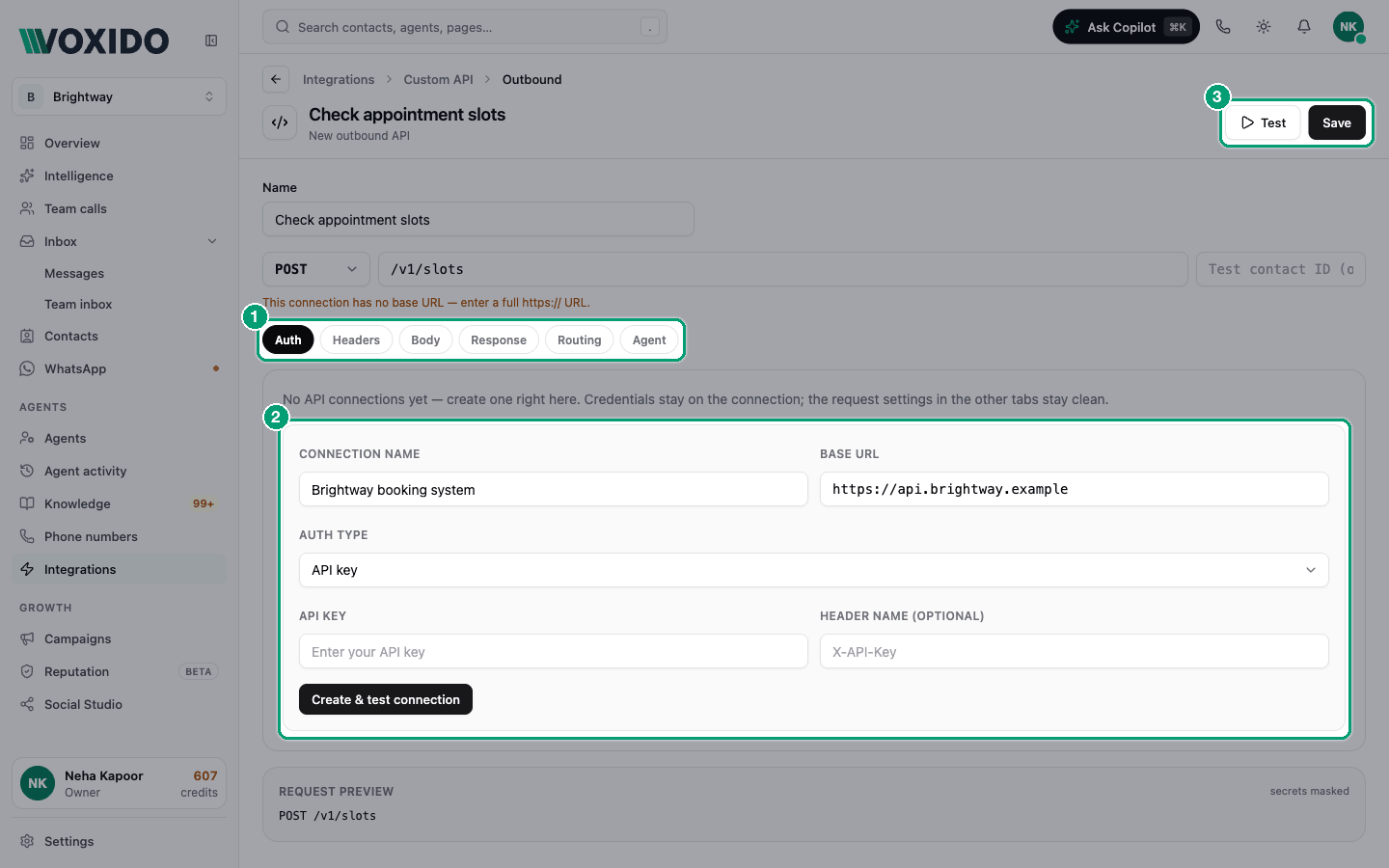Open Team calls in sidebar
1389x868 pixels.
point(119,208)
